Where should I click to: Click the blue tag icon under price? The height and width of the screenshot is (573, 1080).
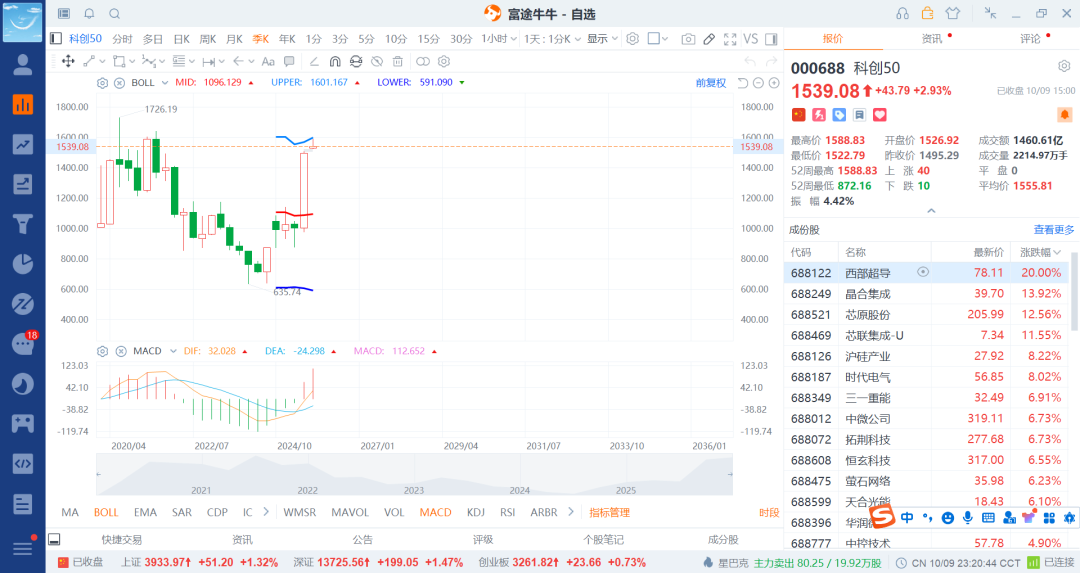839,115
